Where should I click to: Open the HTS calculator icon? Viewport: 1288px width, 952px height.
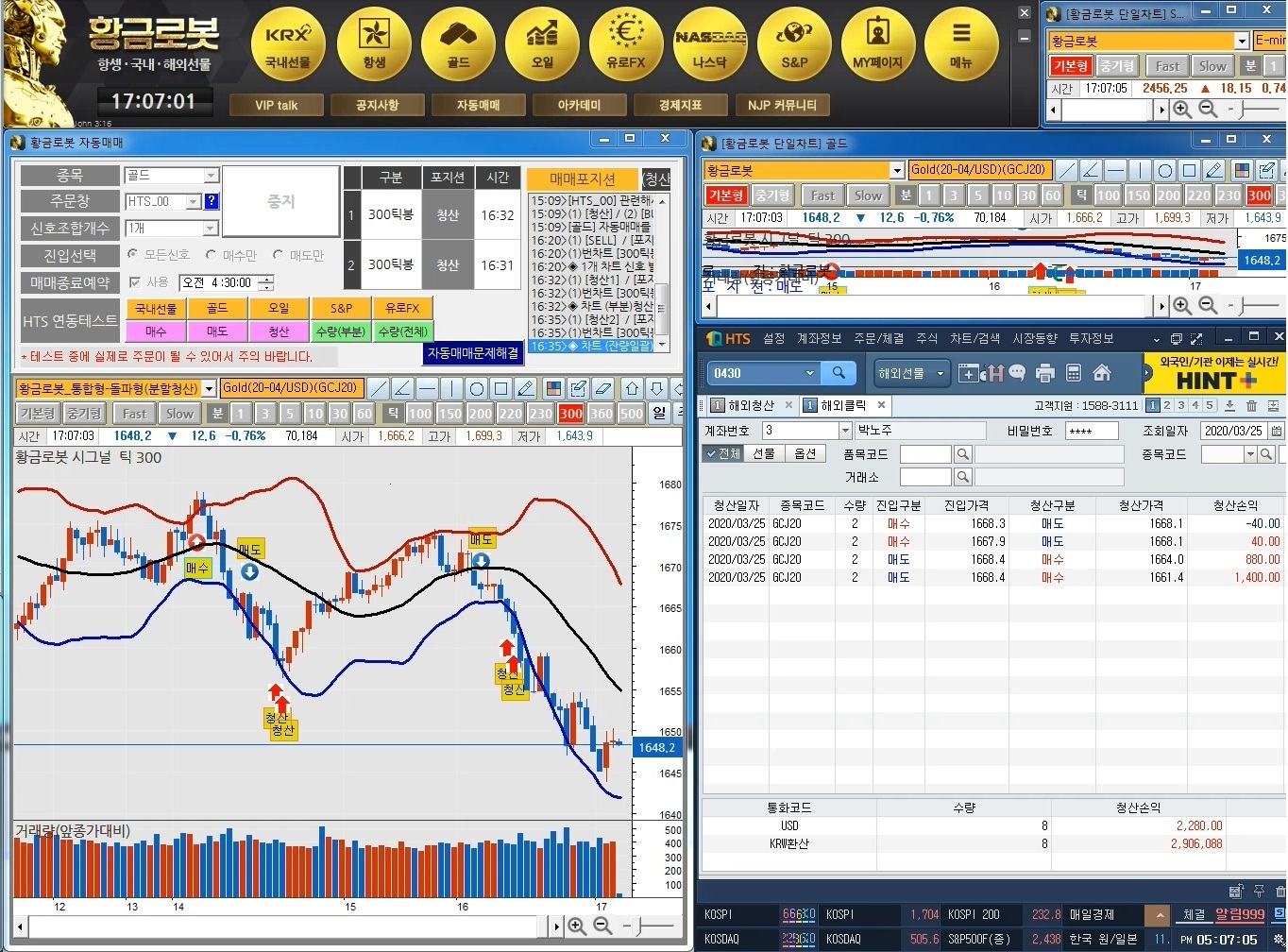coord(1073,373)
